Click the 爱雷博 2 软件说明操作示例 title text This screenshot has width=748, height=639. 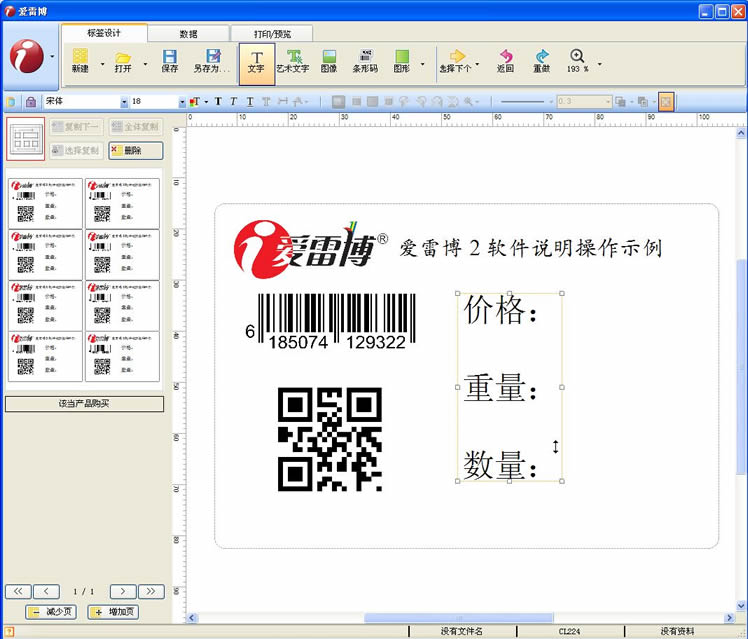click(x=530, y=248)
